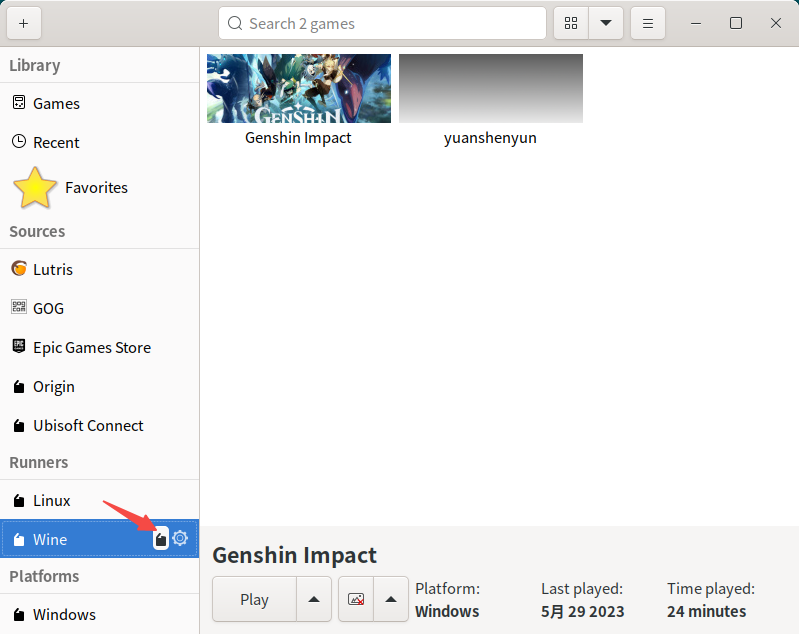Click the Recent clock icon
The width and height of the screenshot is (799, 634).
pos(19,141)
